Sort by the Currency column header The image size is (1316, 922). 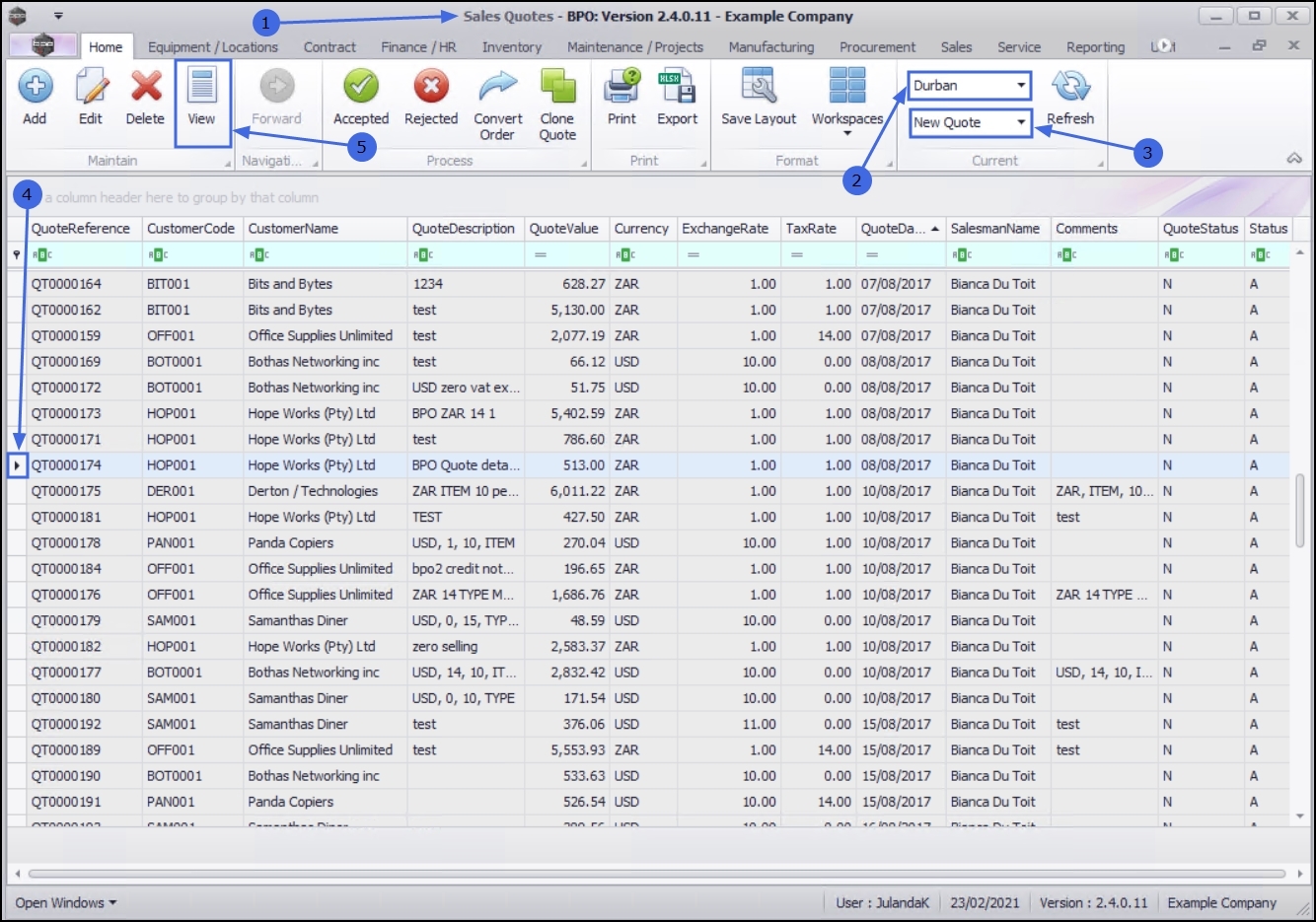pos(643,229)
